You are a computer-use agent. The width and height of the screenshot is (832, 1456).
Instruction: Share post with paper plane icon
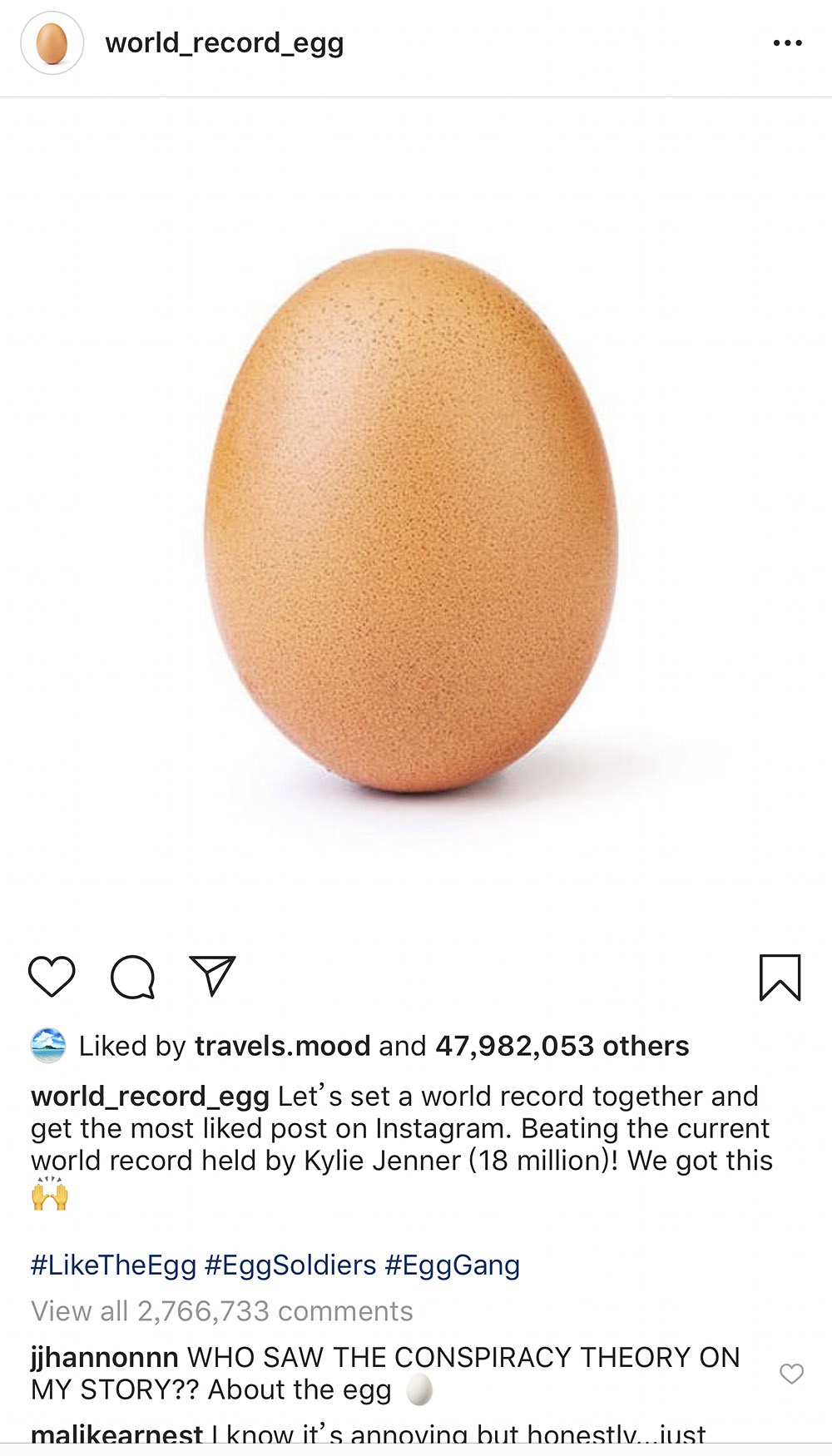(x=213, y=975)
